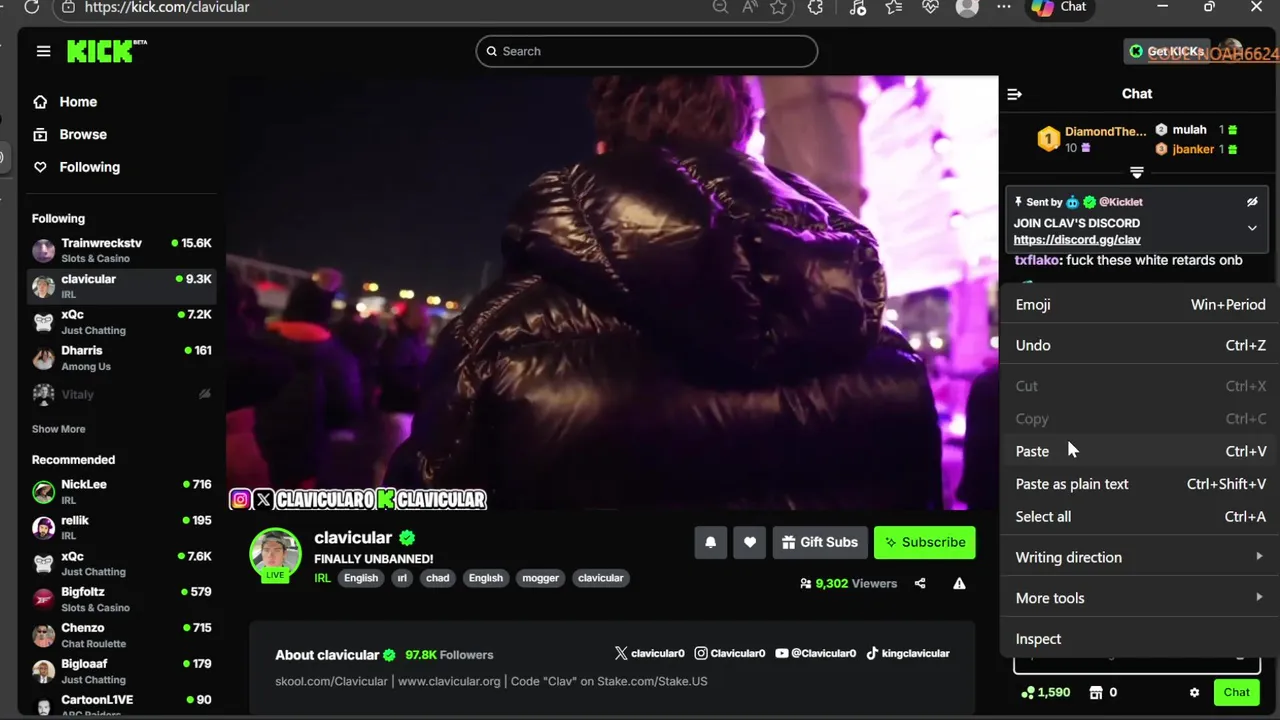This screenshot has height=720, width=1280.
Task: Open chat settings gear icon
Action: (x=1194, y=692)
